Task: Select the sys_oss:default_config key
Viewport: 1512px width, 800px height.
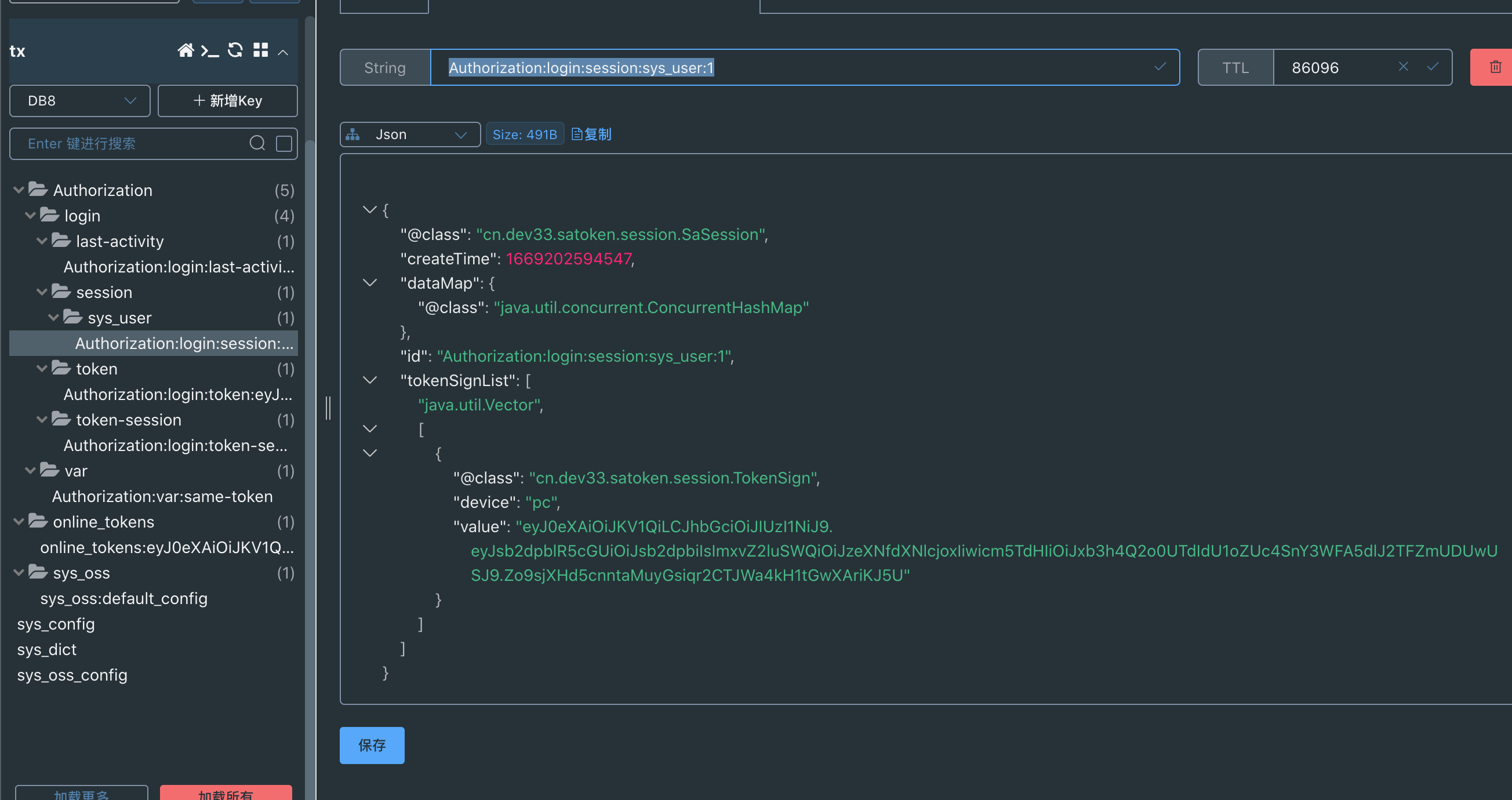Action: 124,599
